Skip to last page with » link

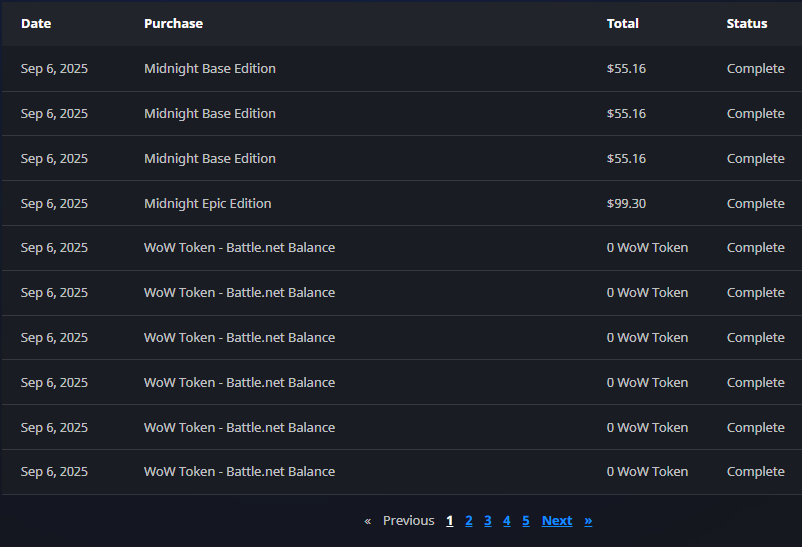click(588, 520)
